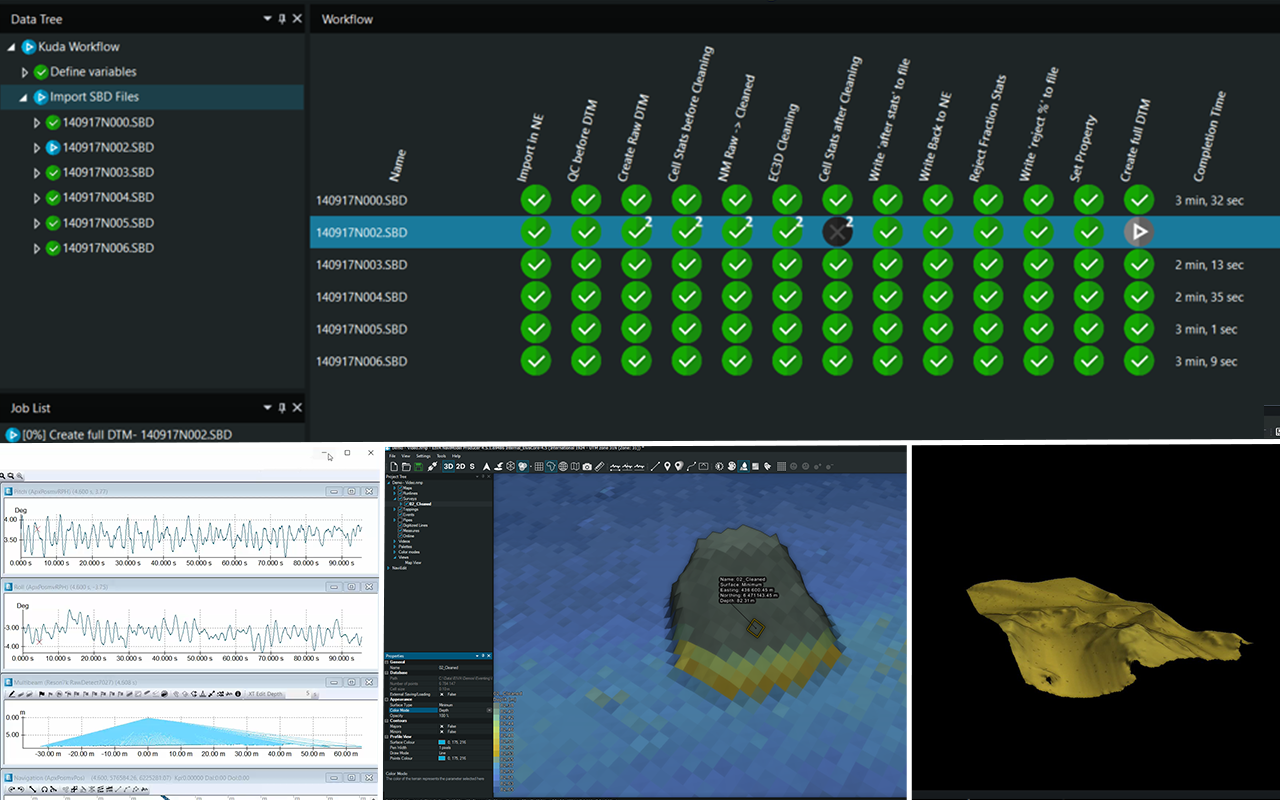The image size is (1280, 800).
Task: Click the 'Set Property' checkmark for 140917N006.SBD
Action: point(1088,361)
